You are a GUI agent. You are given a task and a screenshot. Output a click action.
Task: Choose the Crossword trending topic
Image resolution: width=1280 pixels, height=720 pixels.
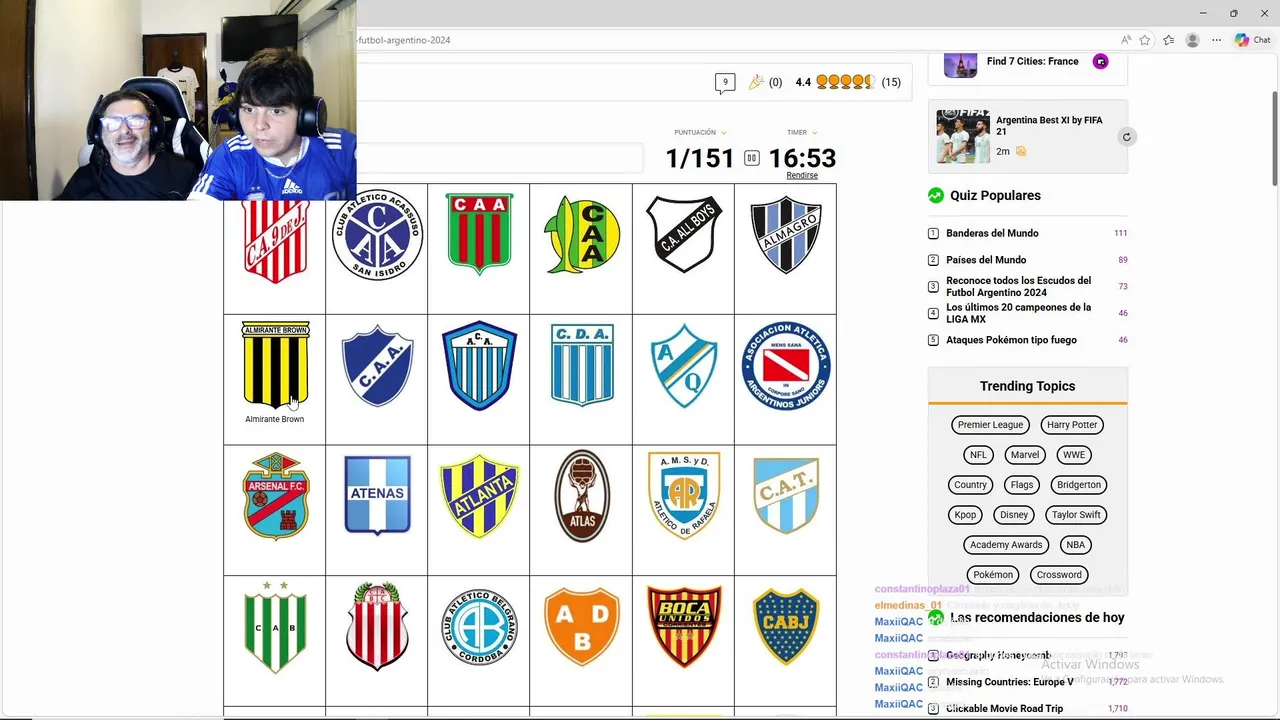click(x=1059, y=575)
